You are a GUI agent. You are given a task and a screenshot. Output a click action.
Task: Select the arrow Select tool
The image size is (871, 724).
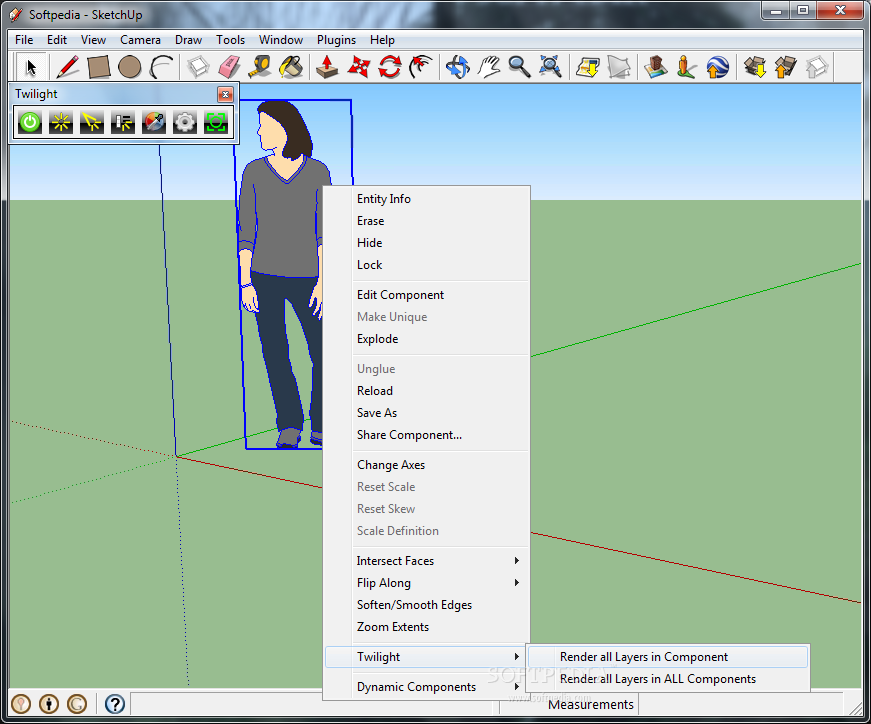point(31,67)
